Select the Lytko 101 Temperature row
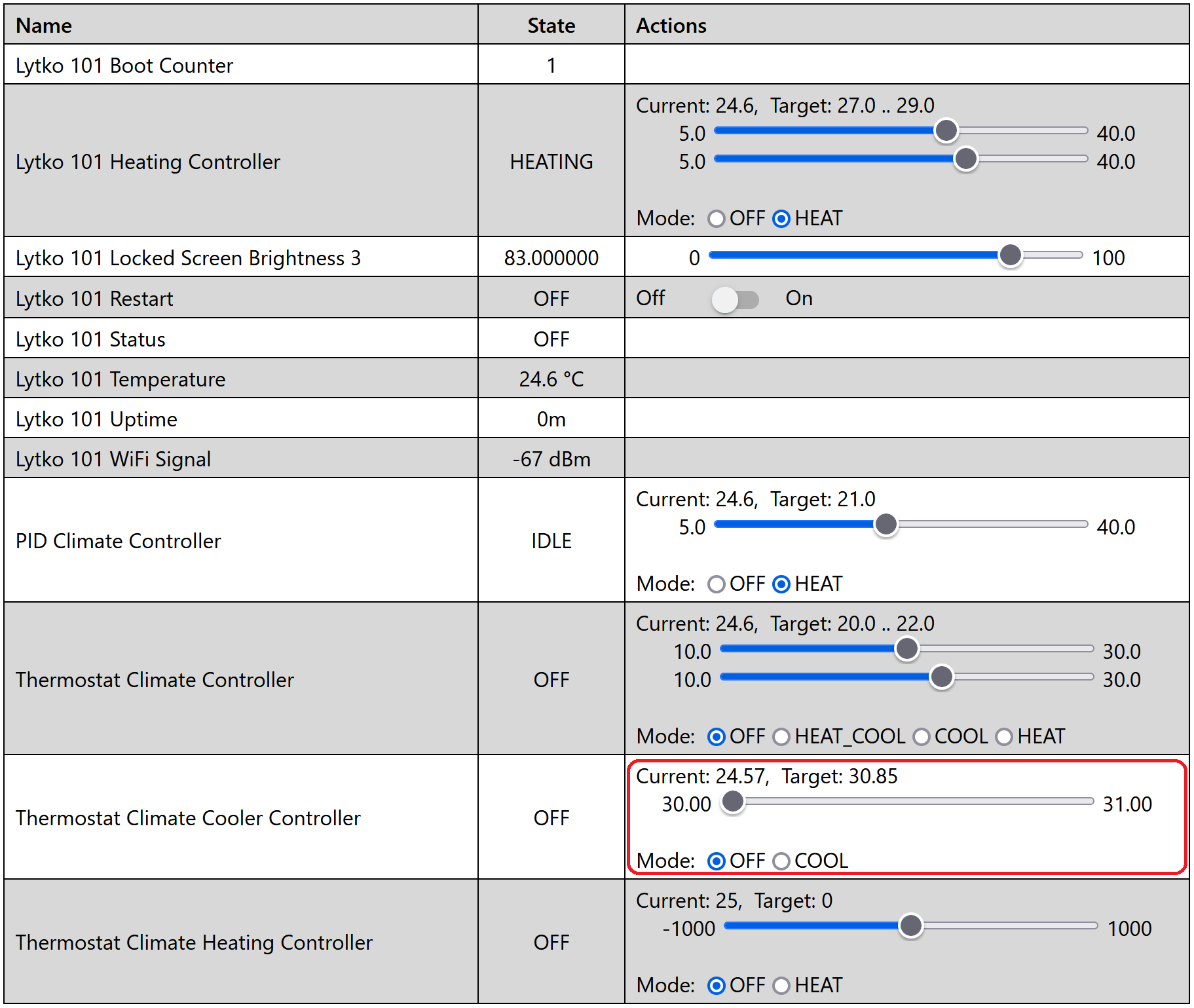Viewport: 1194px width, 1008px height. 120,379
